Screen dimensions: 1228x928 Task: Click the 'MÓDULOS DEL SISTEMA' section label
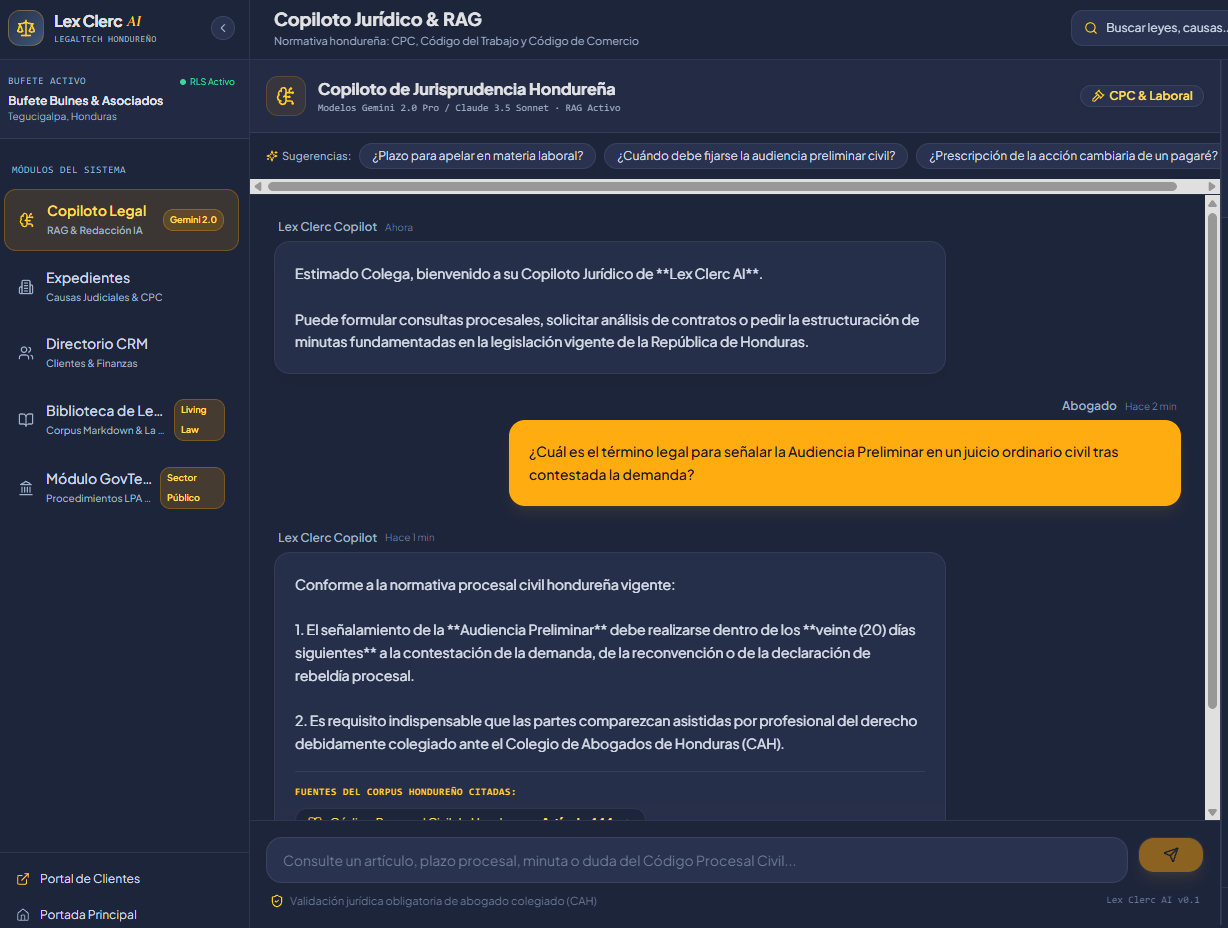[x=69, y=170]
